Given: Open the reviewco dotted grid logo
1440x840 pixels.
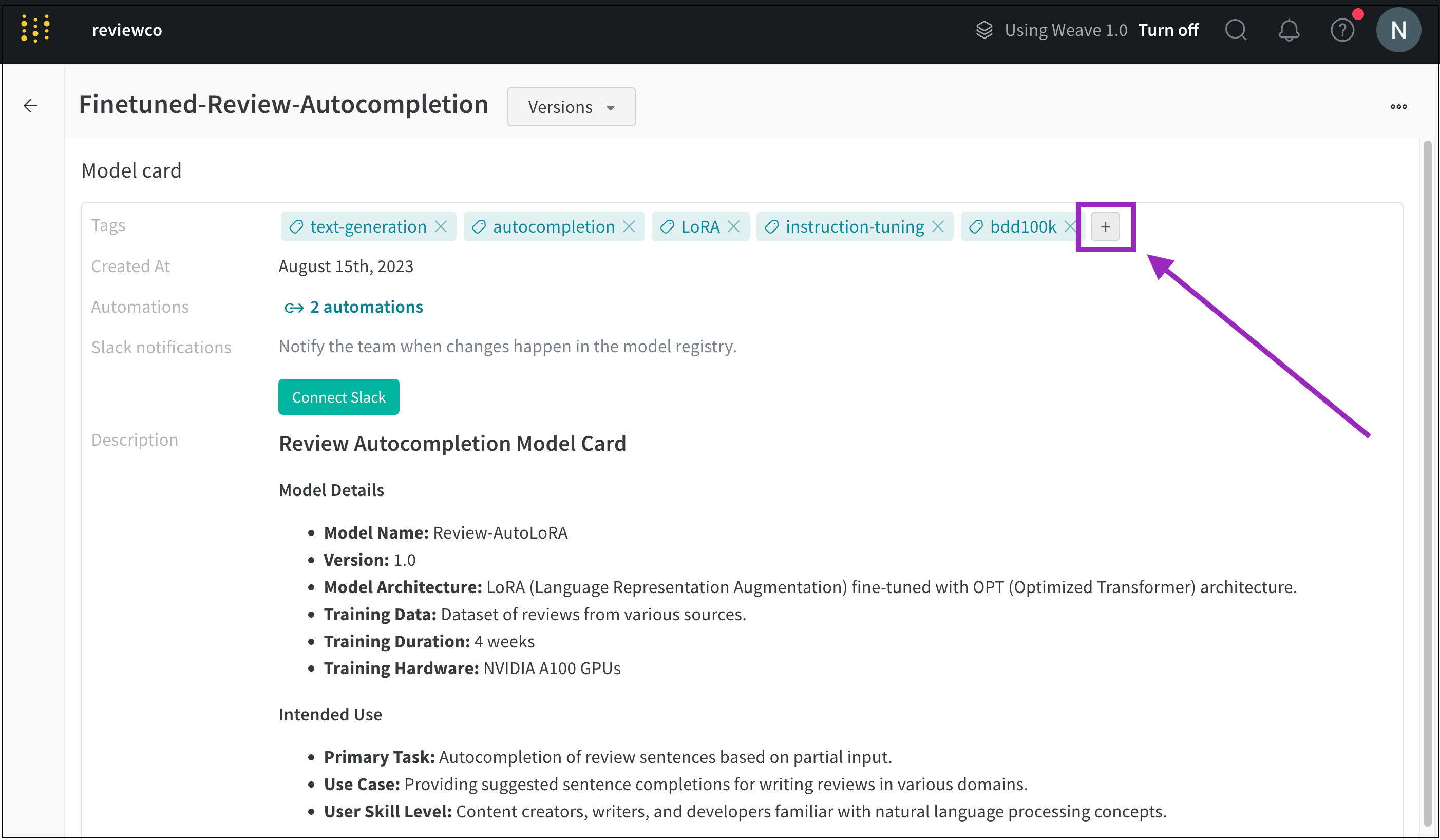Looking at the screenshot, I should (35, 29).
